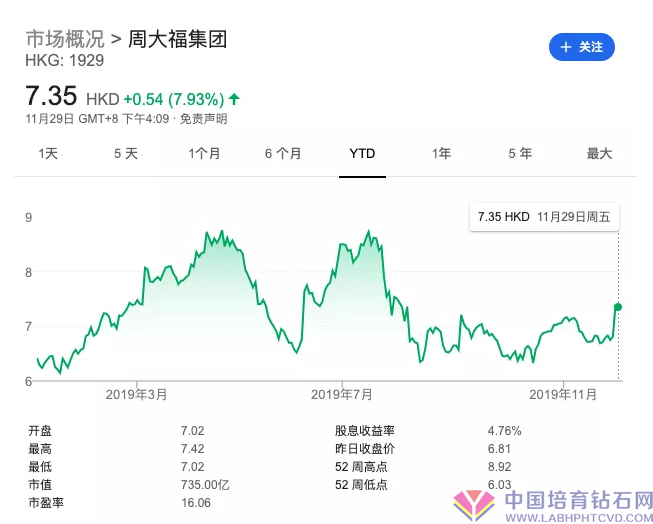Click the 市盈率 value 16.06

(196, 503)
